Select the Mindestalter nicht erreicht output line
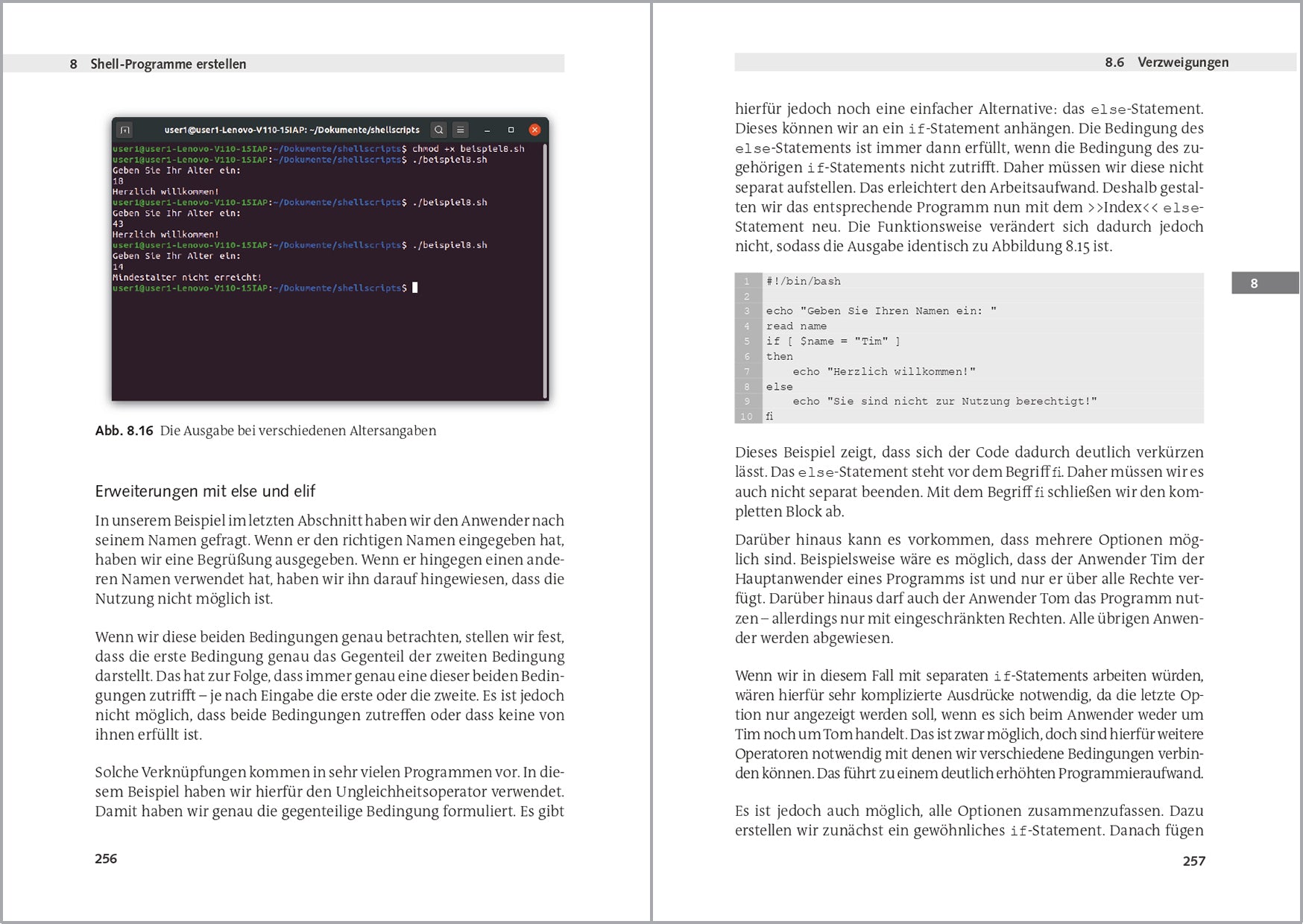This screenshot has width=1303, height=924. [186, 276]
